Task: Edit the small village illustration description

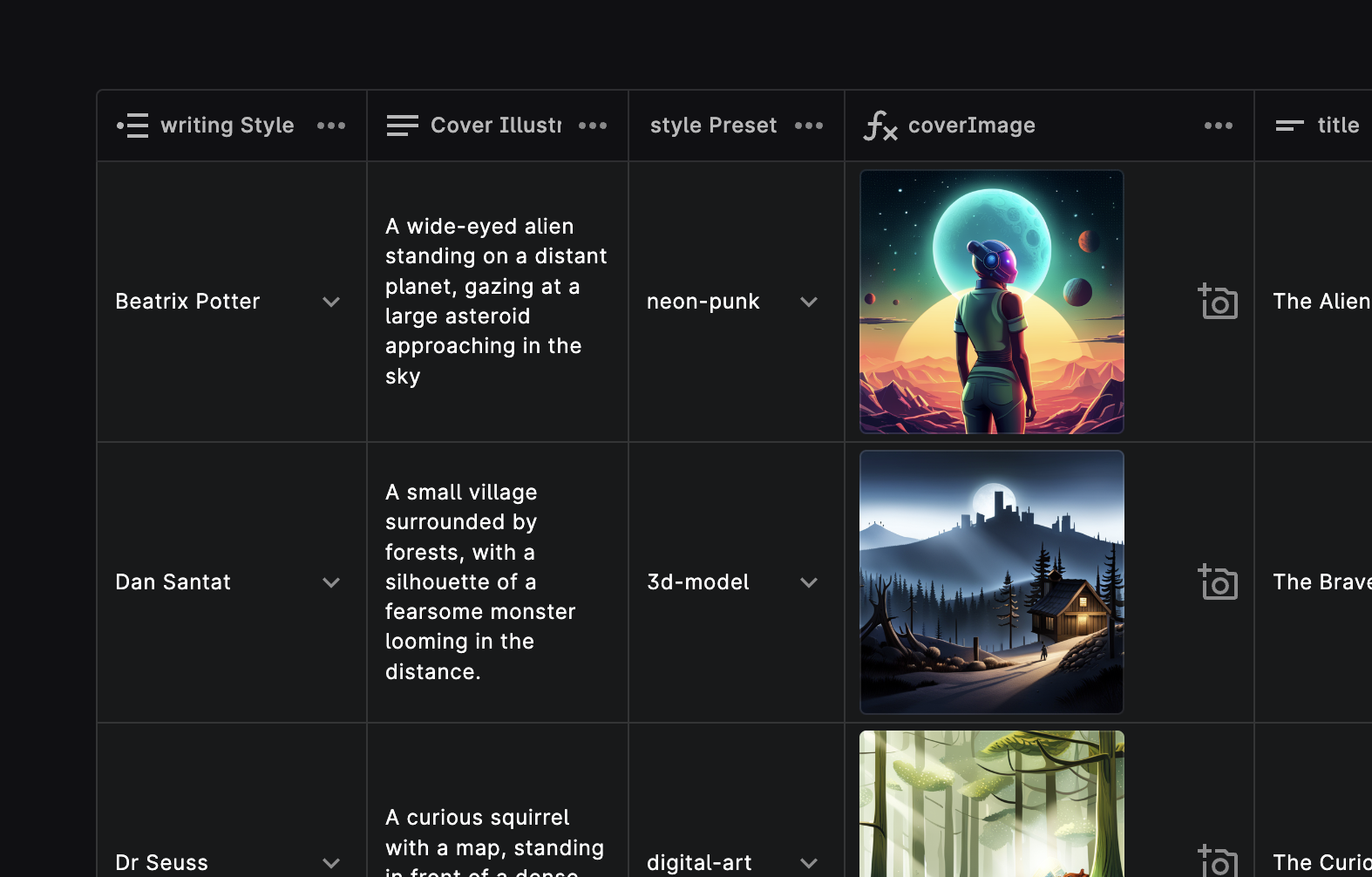Action: click(x=480, y=582)
